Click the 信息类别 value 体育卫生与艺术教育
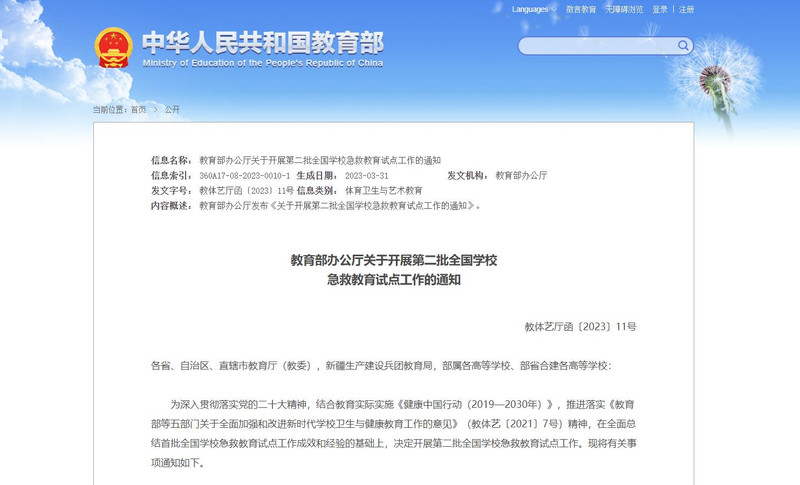This screenshot has height=485, width=800. point(384,191)
